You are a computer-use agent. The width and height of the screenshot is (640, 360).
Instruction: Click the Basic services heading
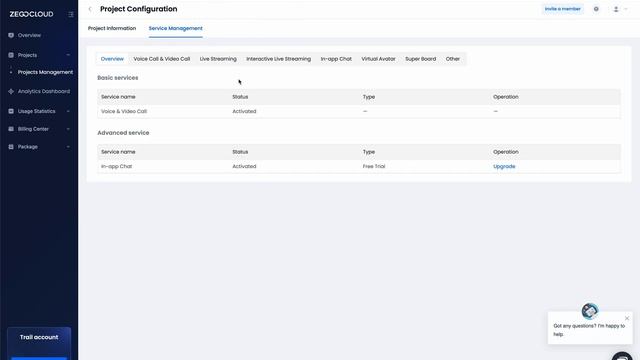pyautogui.click(x=118, y=78)
